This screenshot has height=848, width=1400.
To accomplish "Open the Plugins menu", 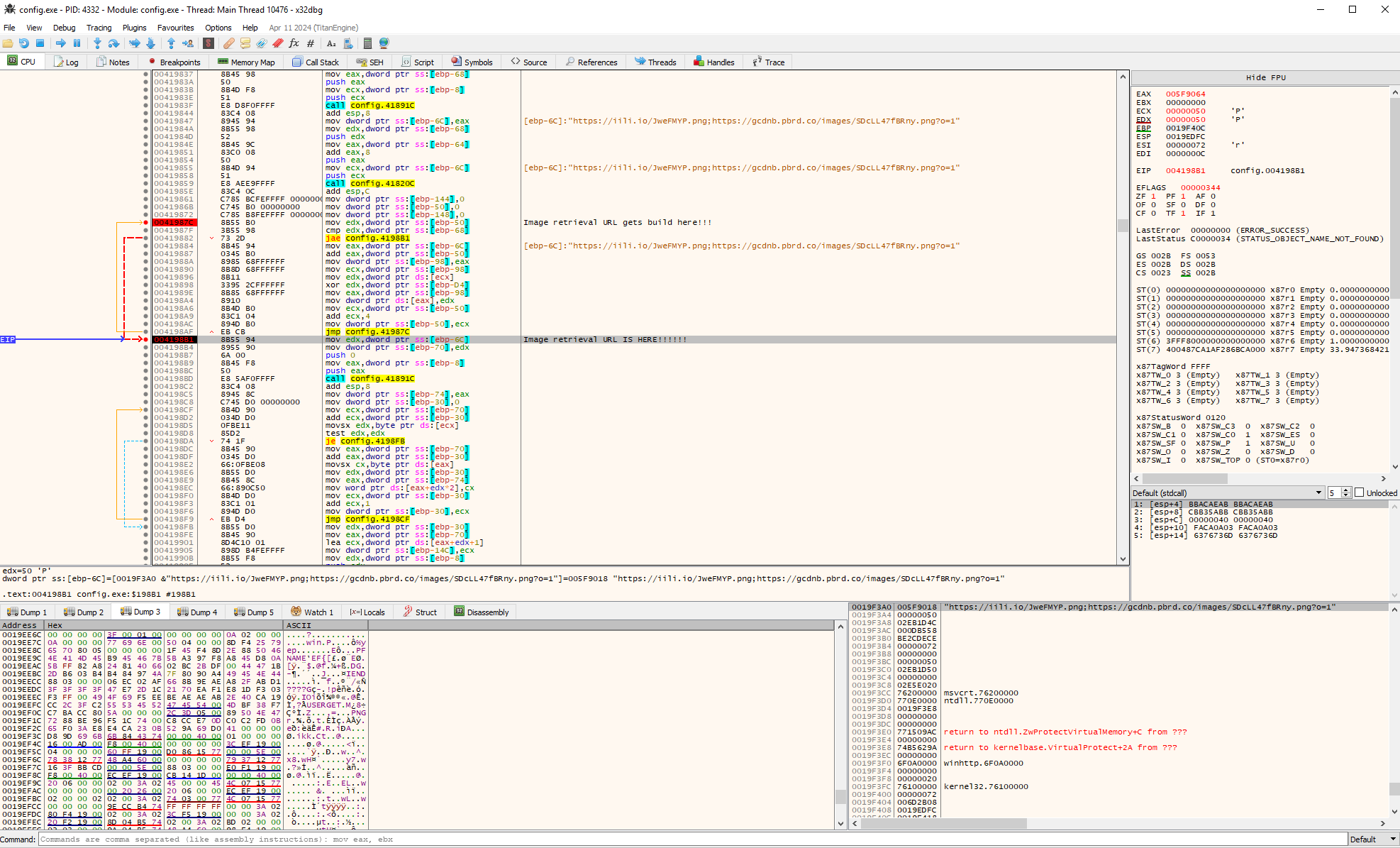I will [134, 28].
